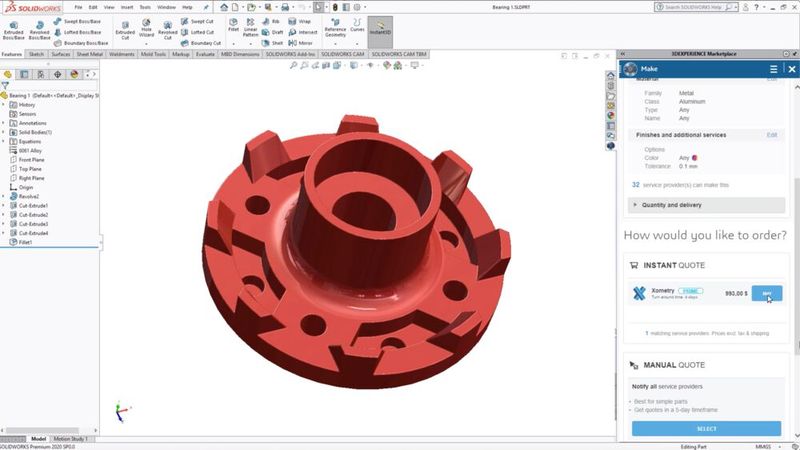Click SELECT under Manual Quote
800x450 pixels.
tap(706, 428)
